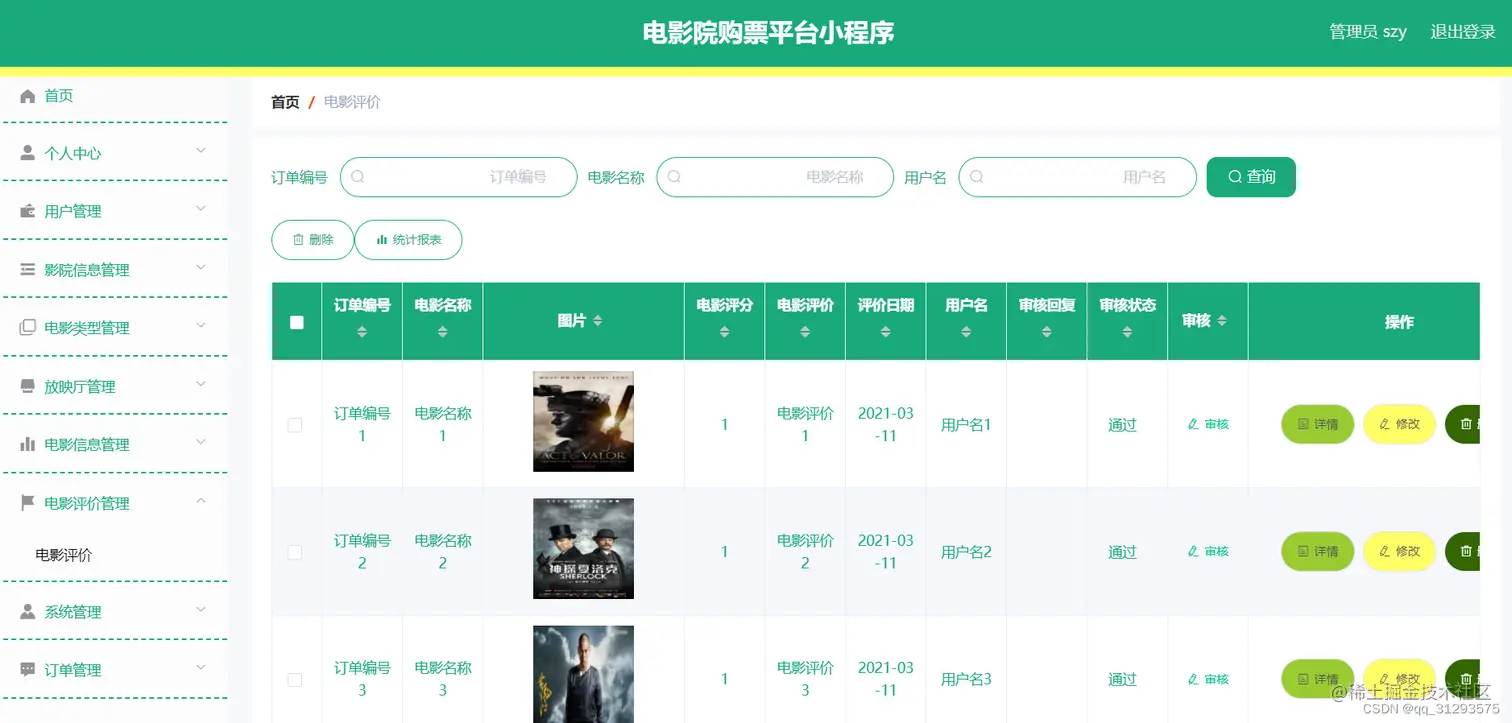Click the list icon beside 影院信息管理

click(28, 270)
